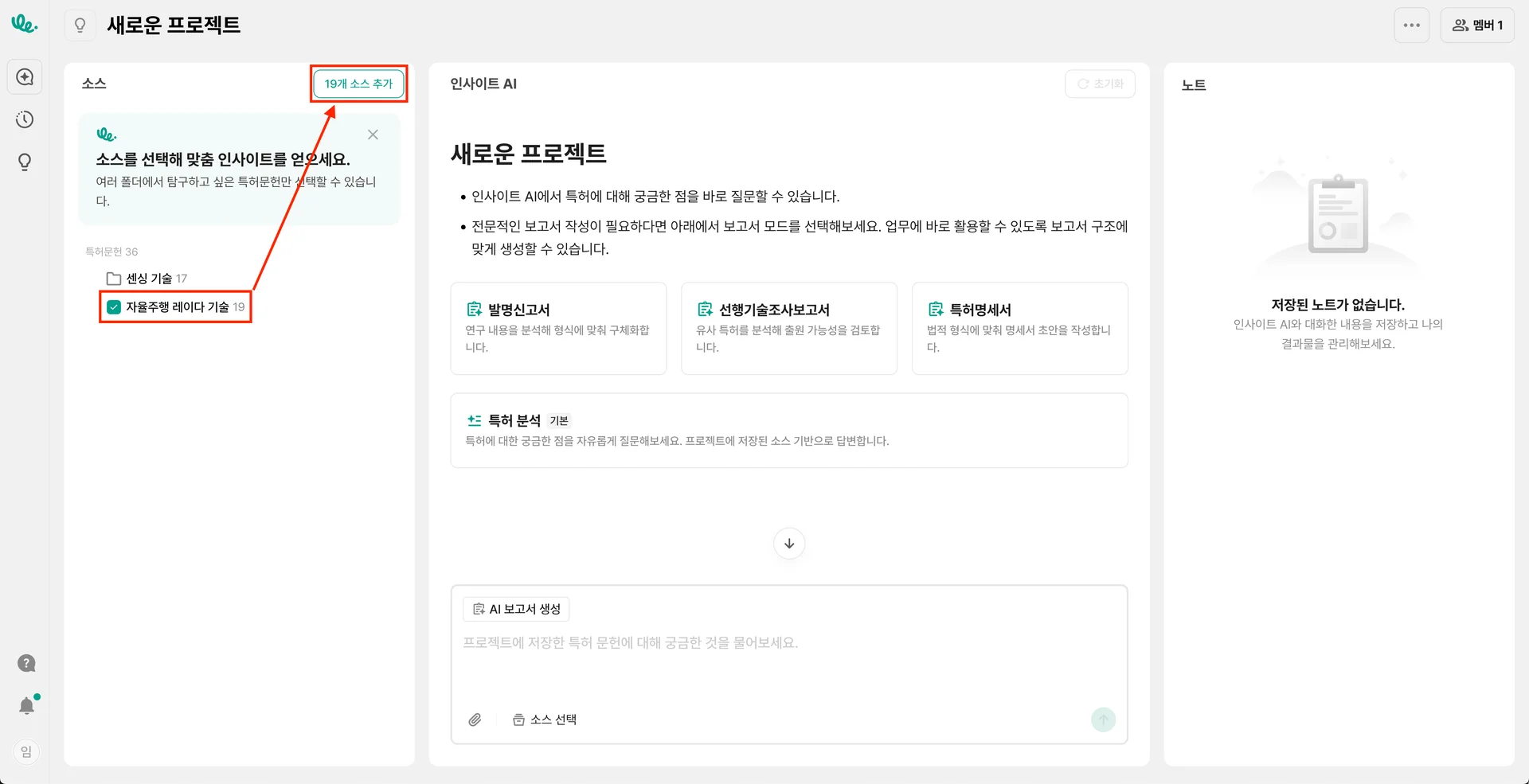Click the 19개 소스 추가 button
This screenshot has height=784, width=1529.
[x=358, y=84]
